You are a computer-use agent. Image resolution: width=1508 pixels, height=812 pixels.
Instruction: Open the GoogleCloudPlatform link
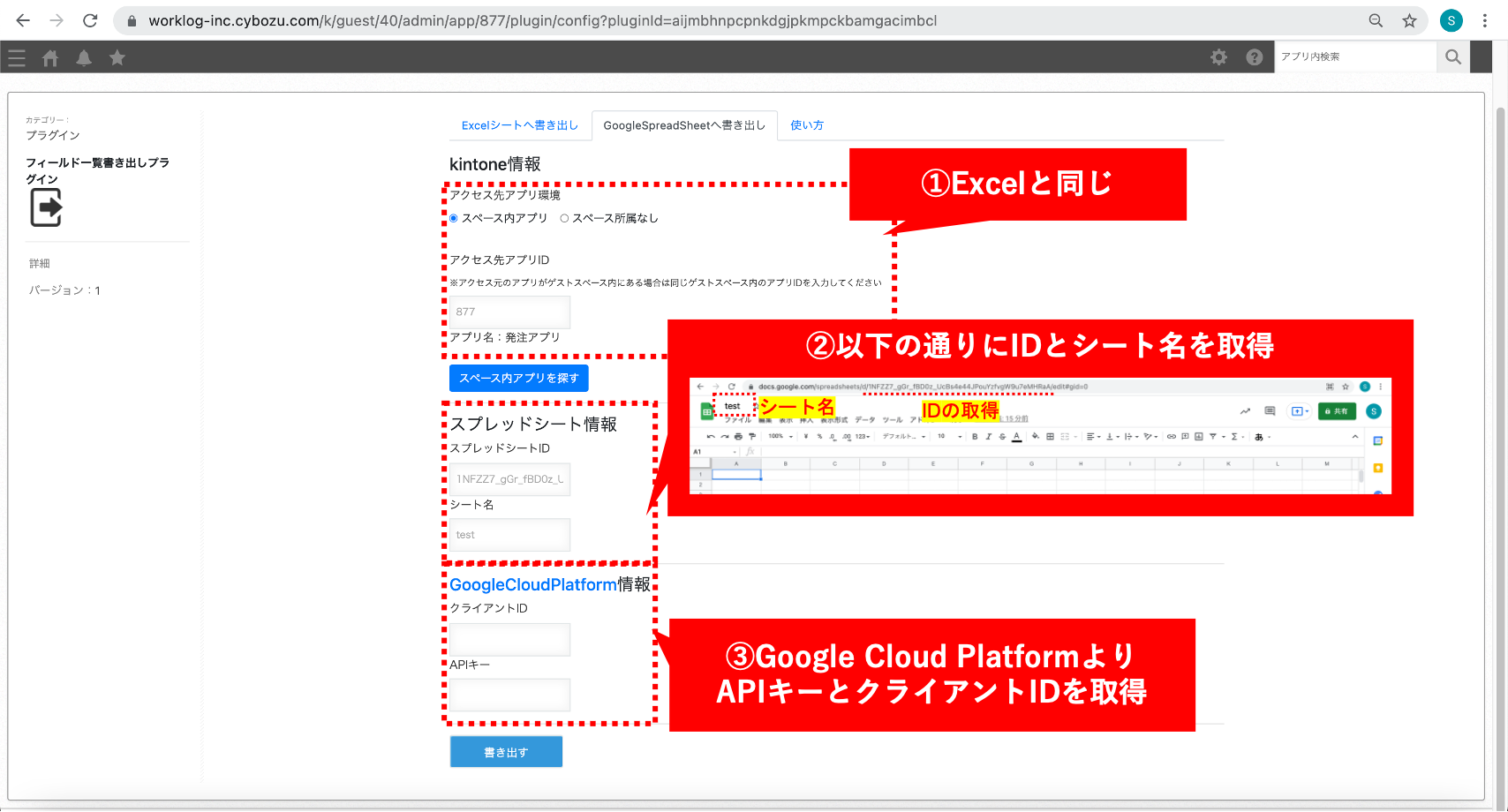tap(532, 584)
